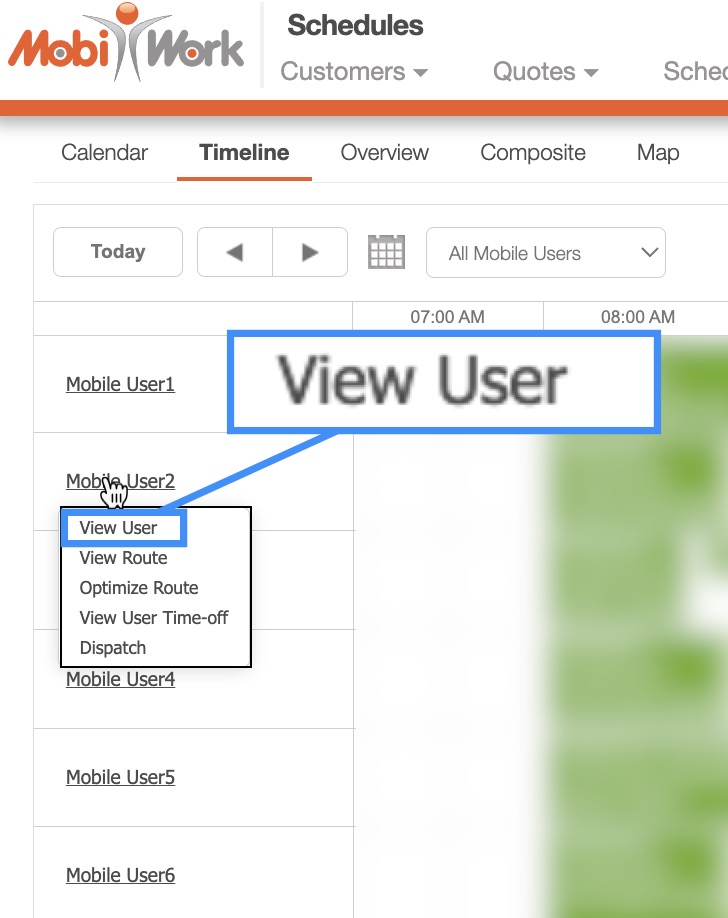Select View Route in the context menu
Screen dimensions: 728x918
click(123, 558)
